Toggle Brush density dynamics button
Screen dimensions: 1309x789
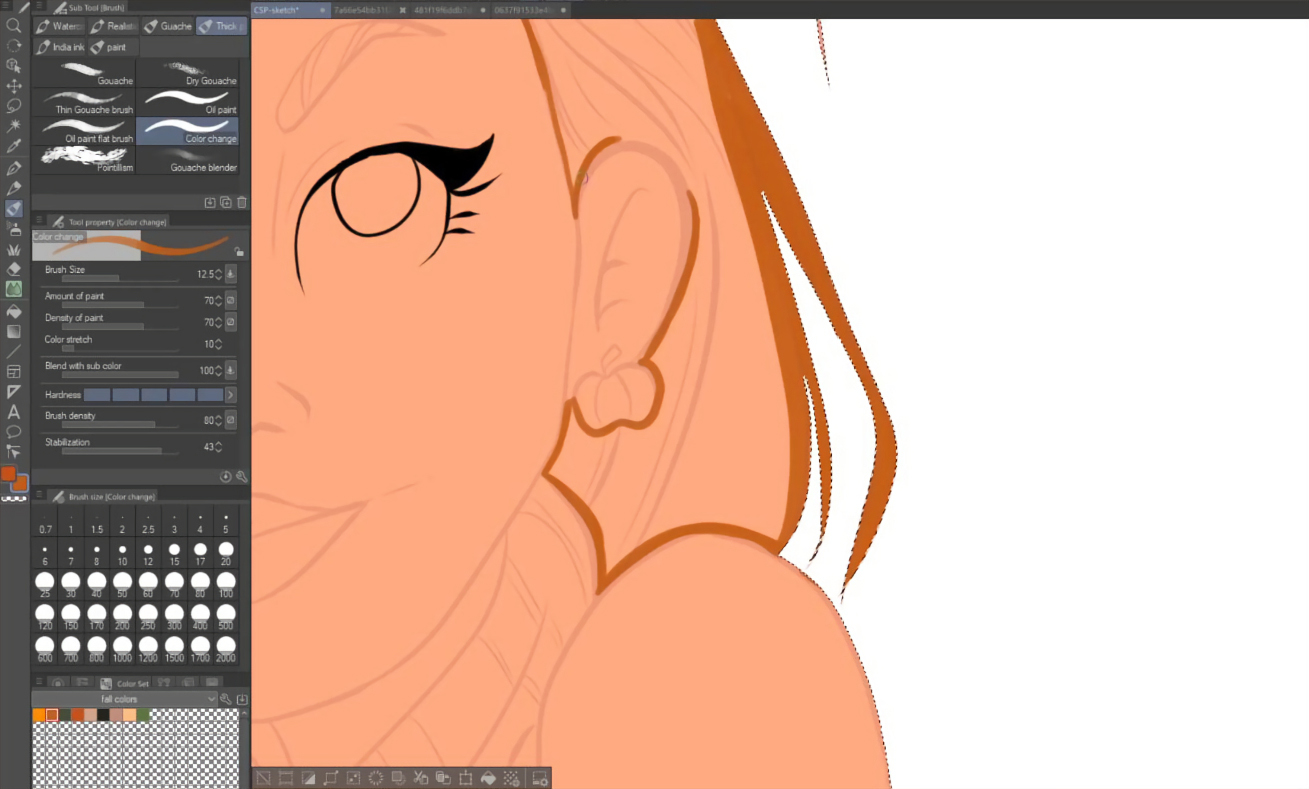(x=231, y=420)
